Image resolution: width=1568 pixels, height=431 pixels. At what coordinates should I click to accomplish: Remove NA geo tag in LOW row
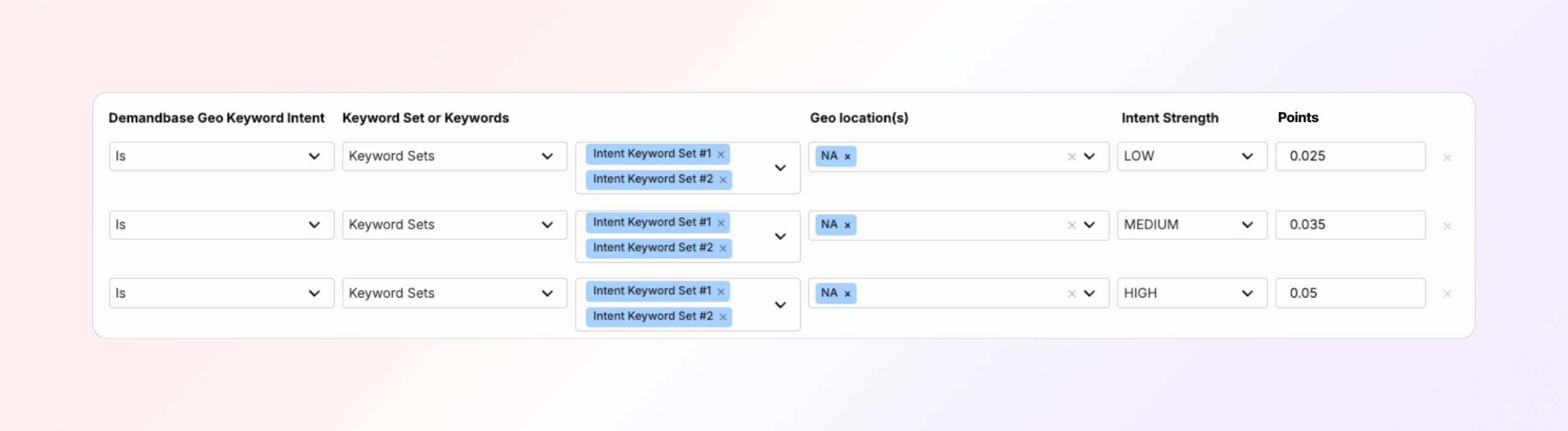(x=848, y=157)
